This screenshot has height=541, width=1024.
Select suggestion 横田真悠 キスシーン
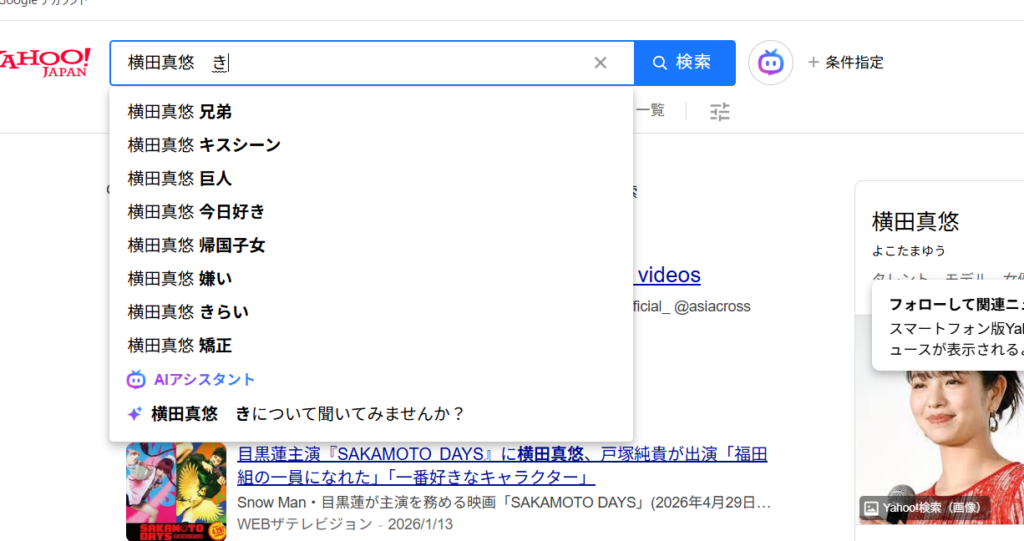click(x=204, y=145)
